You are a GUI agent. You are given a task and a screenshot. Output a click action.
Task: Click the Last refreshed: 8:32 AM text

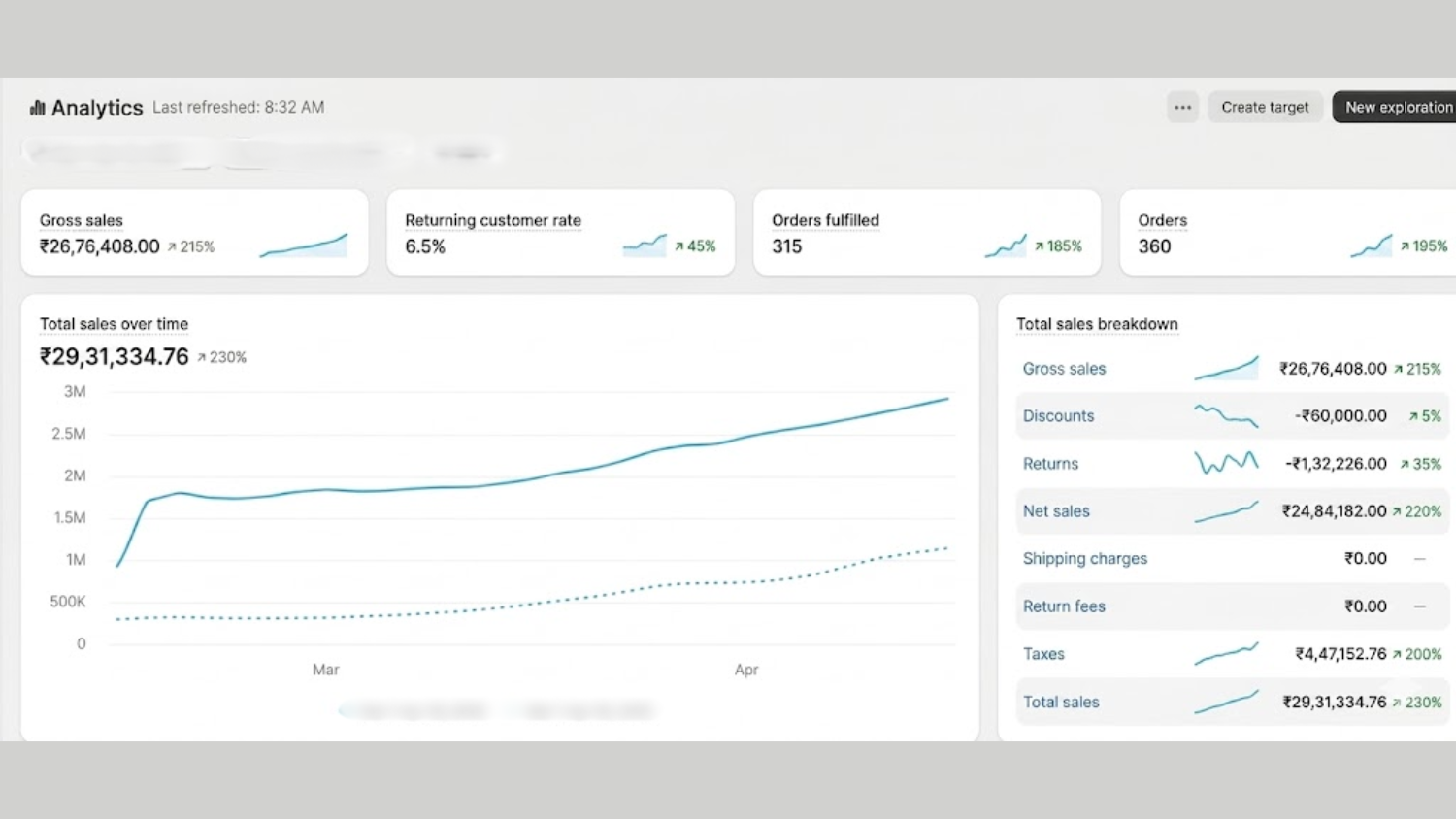tap(238, 108)
